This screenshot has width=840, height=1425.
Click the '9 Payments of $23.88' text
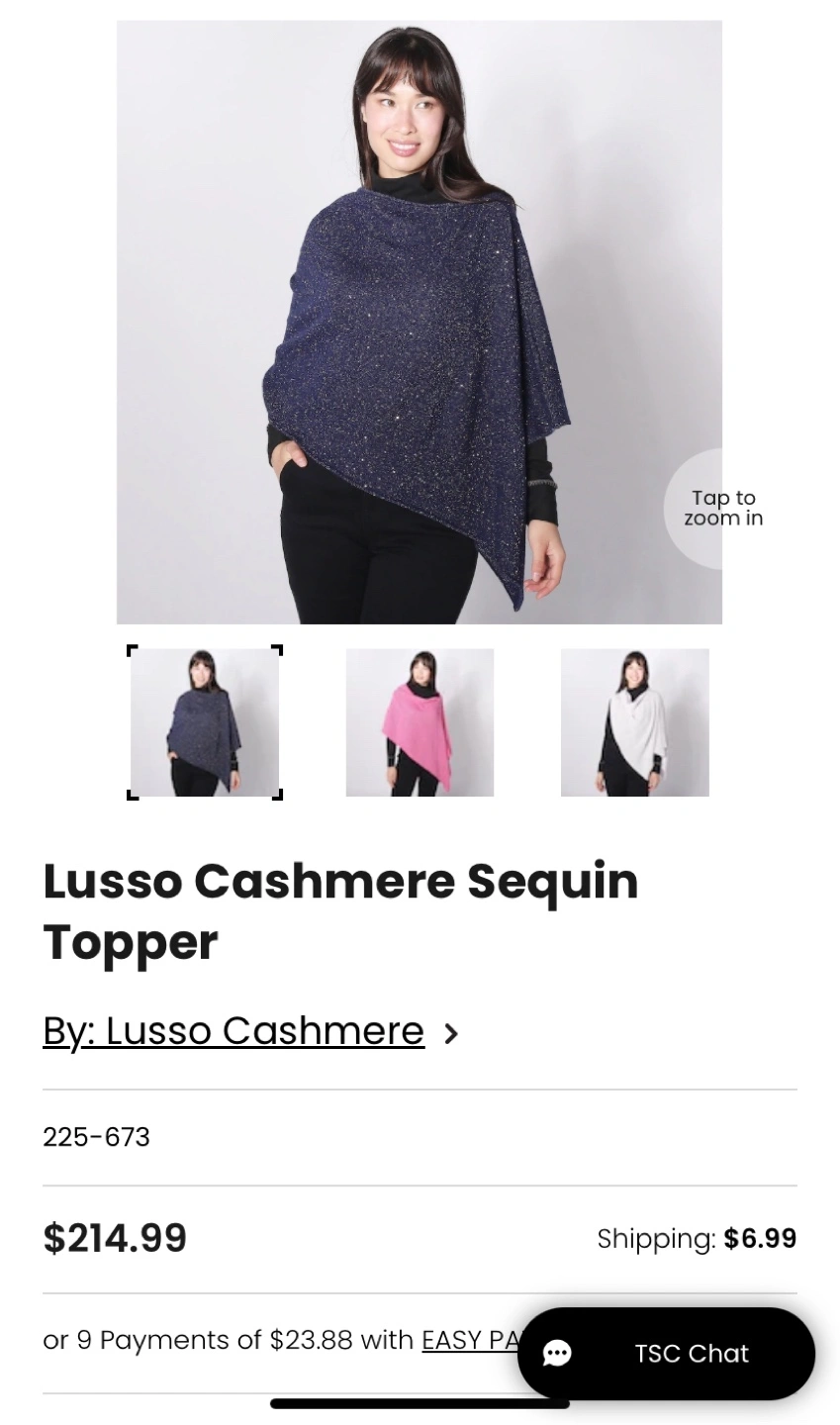[x=215, y=1340]
